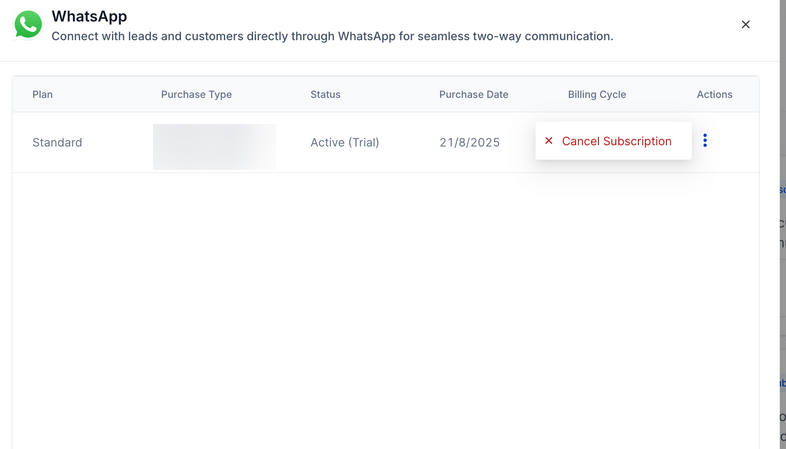Select the Standard plan cell
The width and height of the screenshot is (786, 449).
pos(57,143)
